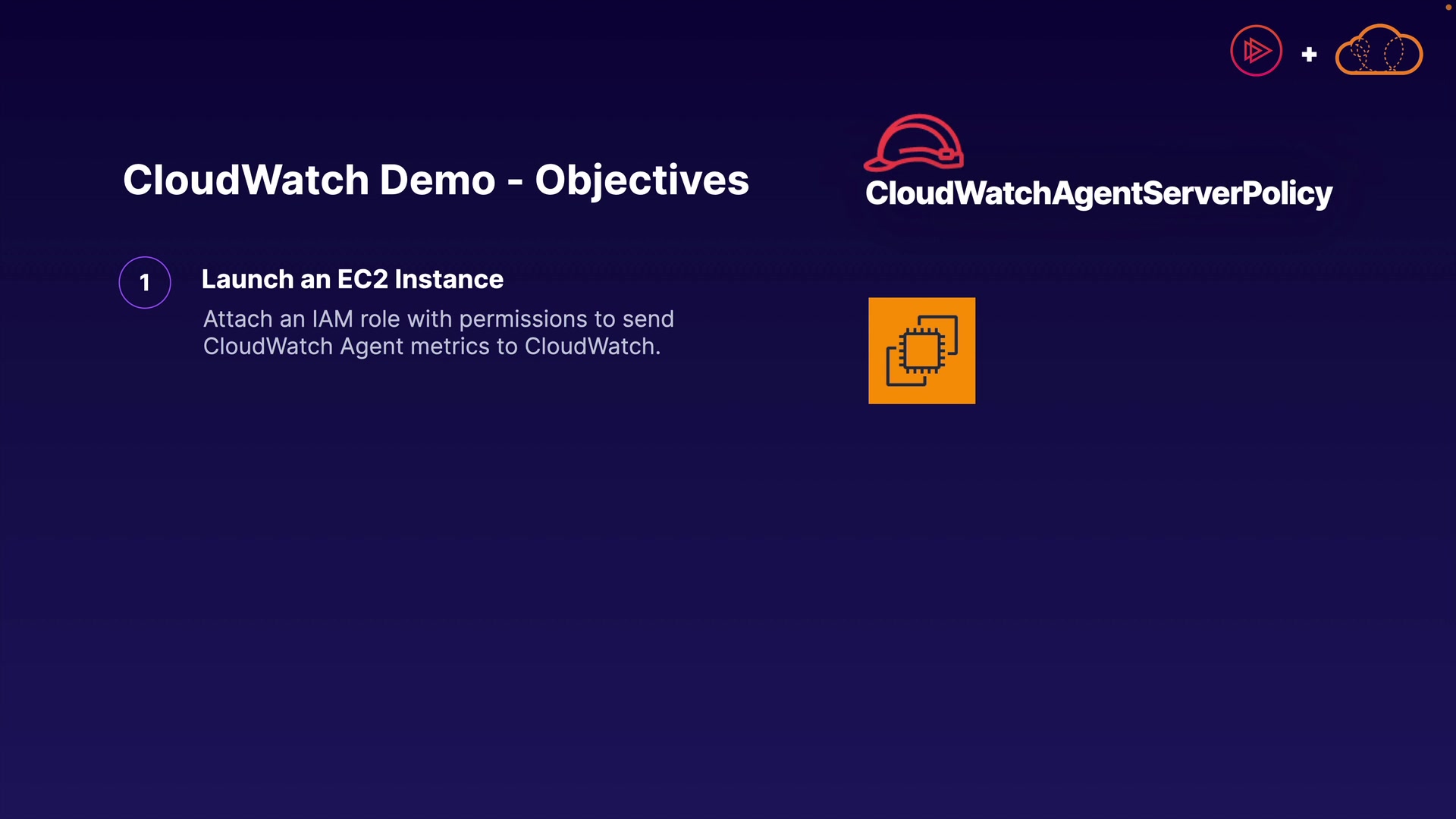Click the circled number 1 step marker
The image size is (1456, 819).
tap(145, 283)
